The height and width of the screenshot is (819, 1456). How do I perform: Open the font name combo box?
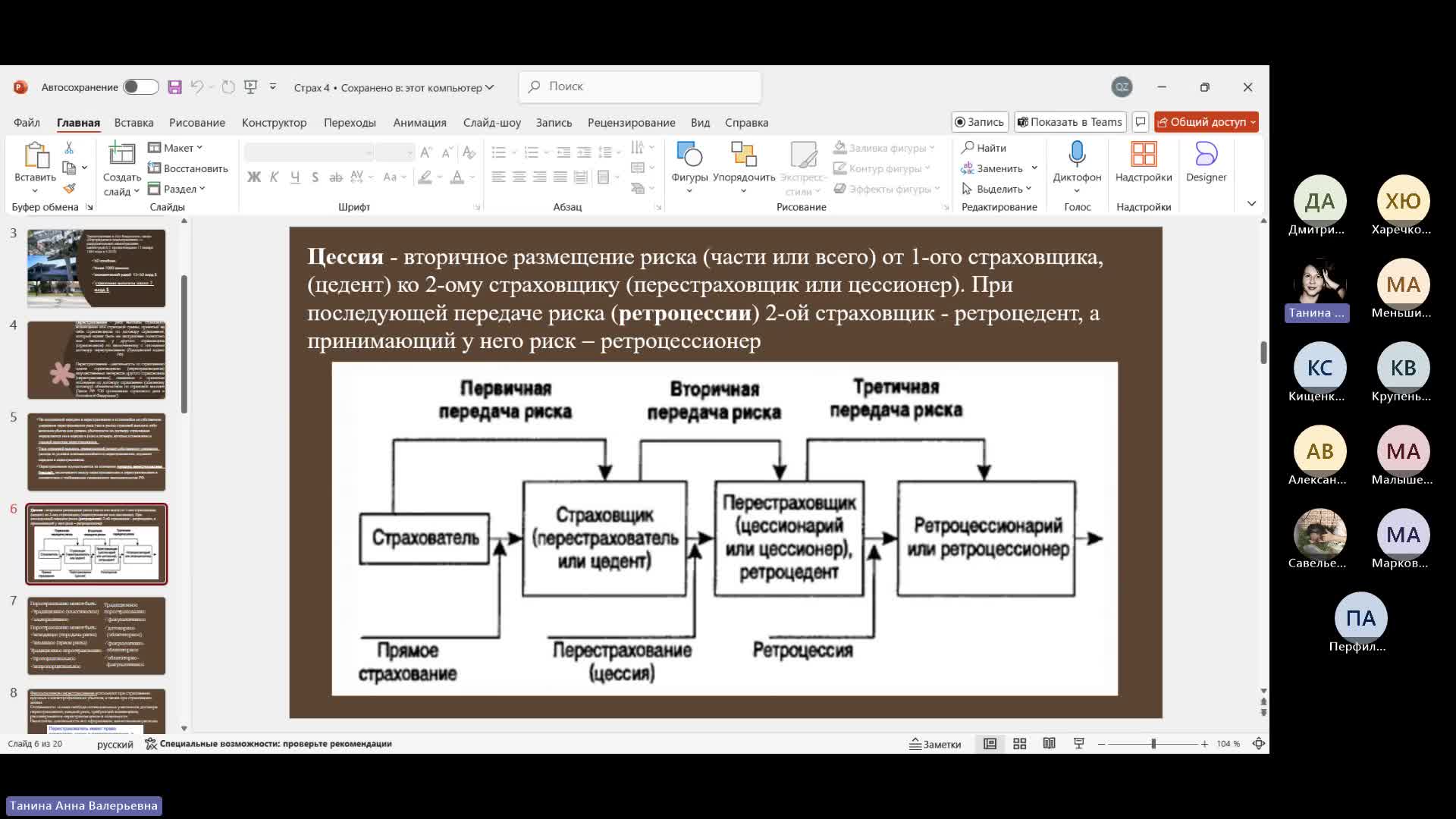coord(309,153)
